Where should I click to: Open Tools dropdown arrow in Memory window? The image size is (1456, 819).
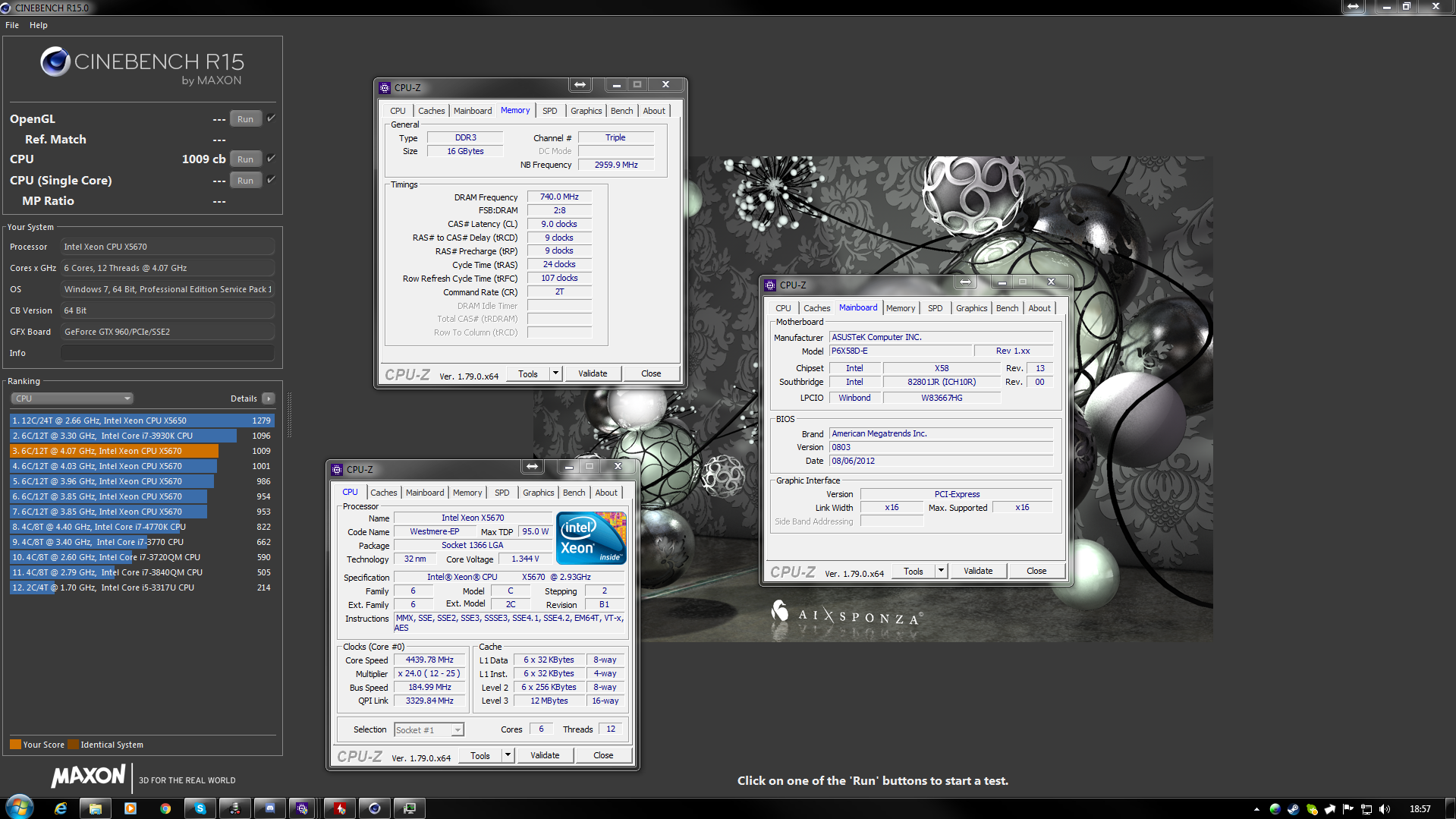point(555,373)
